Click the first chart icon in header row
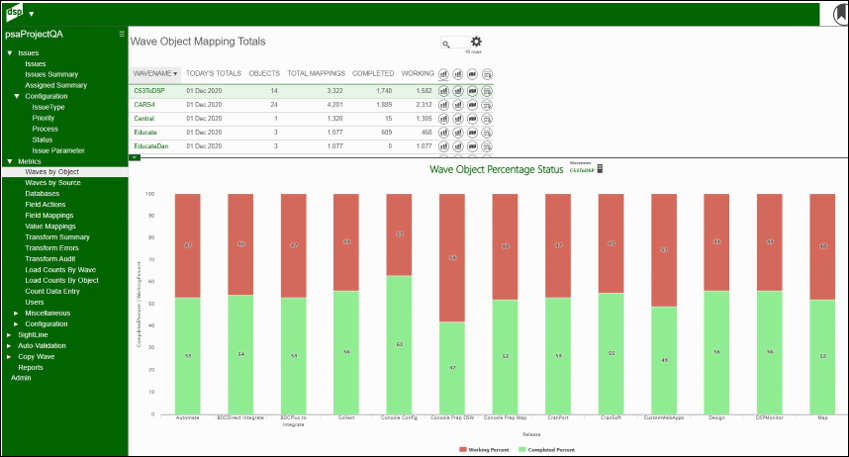Screen dimensions: 849x457 443,74
